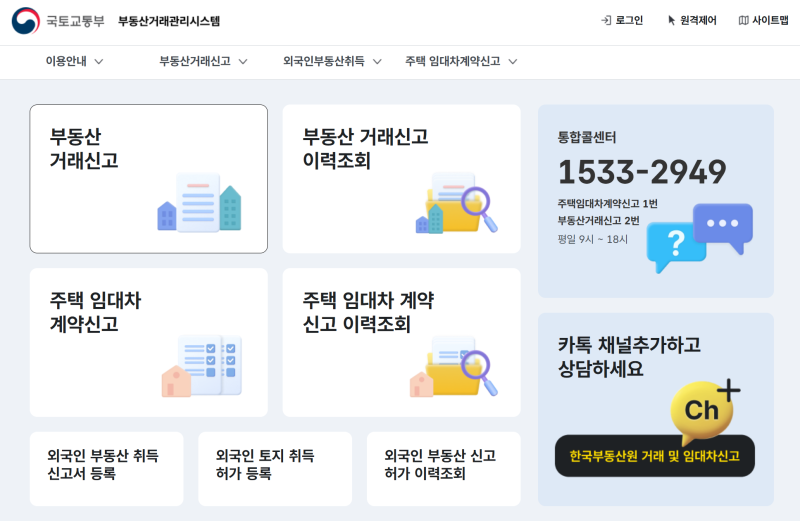Click the 국토교통부 taegeuk emblem logo
800x521 pixels.
point(26,21)
